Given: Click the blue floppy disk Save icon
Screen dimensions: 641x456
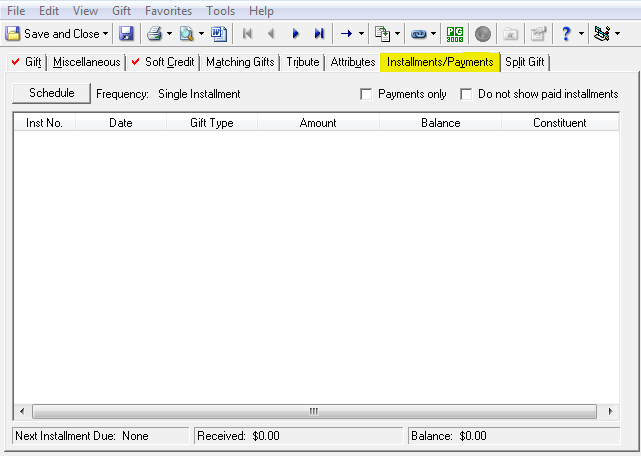Looking at the screenshot, I should 126,34.
